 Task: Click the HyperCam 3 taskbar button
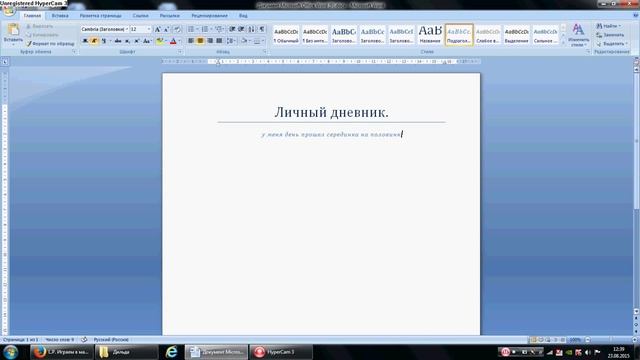tap(281, 352)
